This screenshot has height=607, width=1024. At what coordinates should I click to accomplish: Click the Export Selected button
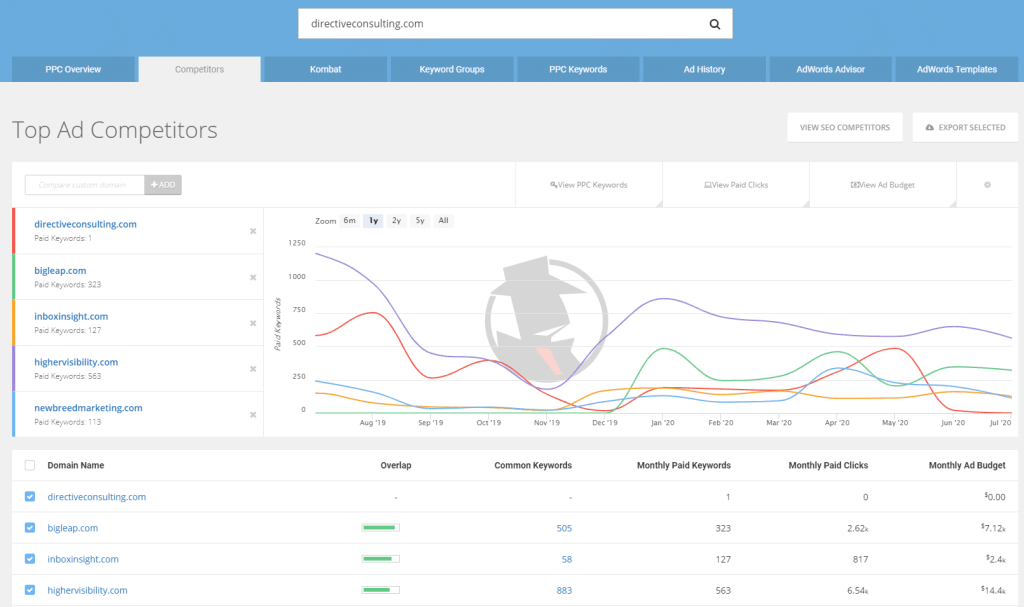click(x=965, y=127)
